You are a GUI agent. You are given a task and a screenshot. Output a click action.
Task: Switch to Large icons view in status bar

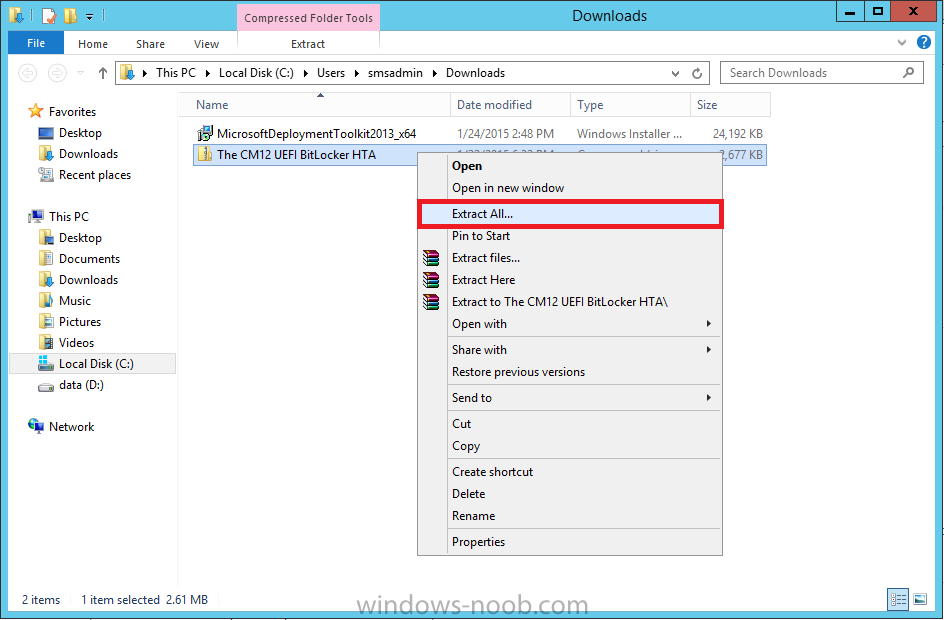920,599
